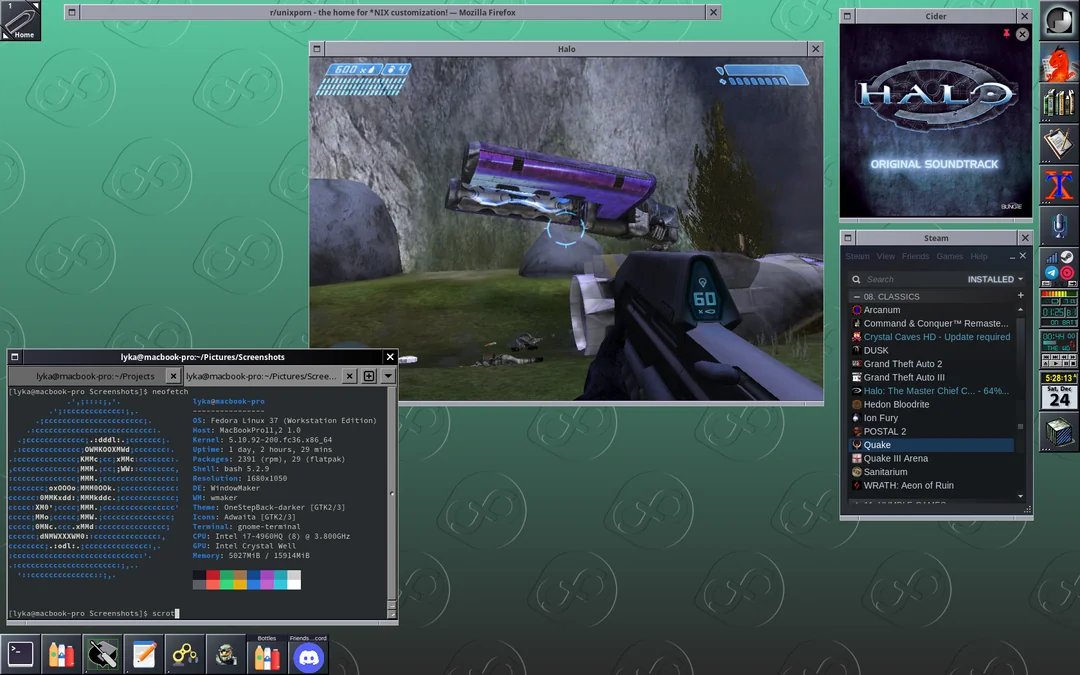Click the red Cider tray icon in dock
1080x675 pixels.
[x=1067, y=273]
